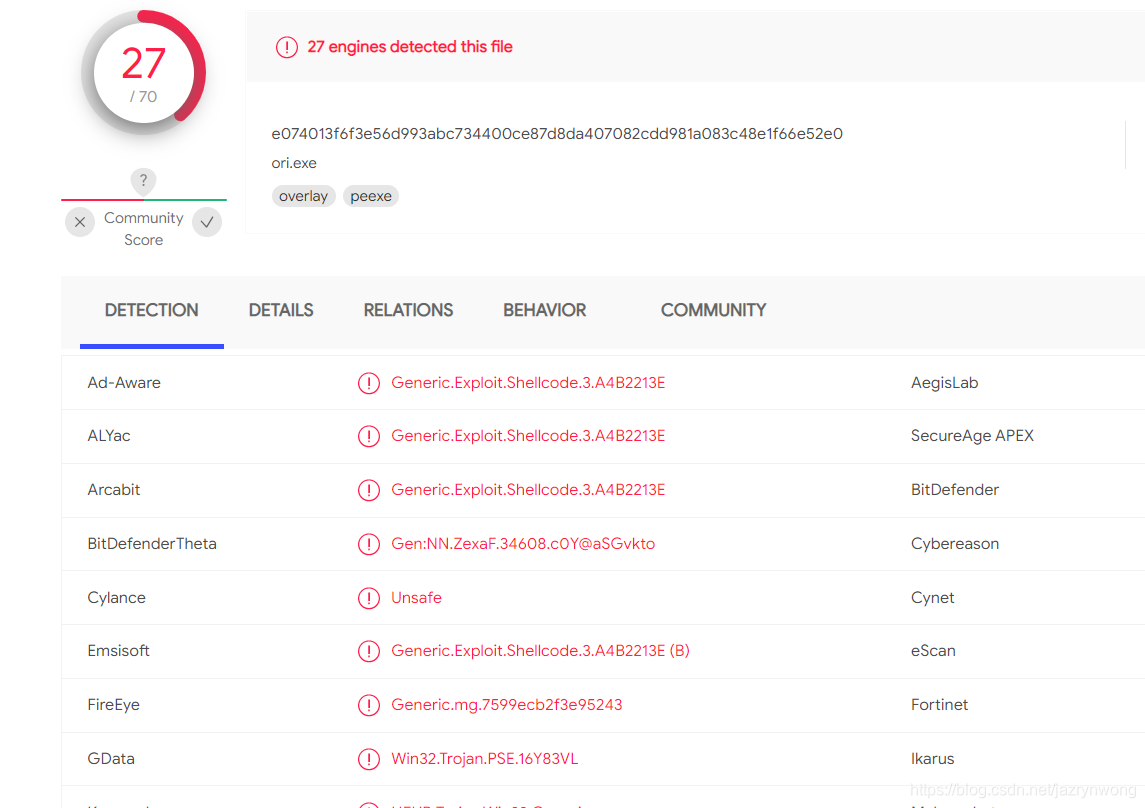The width and height of the screenshot is (1145, 808).
Task: Click the AegisLab engine name
Action: (945, 382)
